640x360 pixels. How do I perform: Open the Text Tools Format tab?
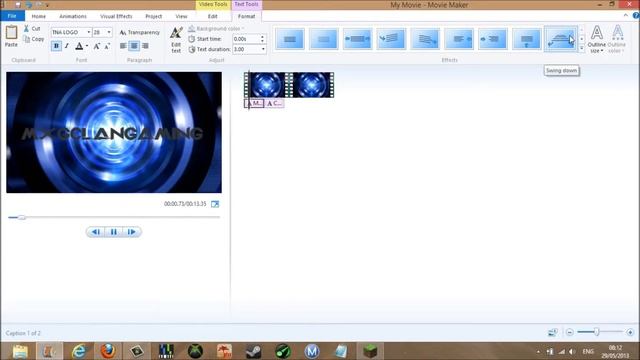(x=247, y=16)
